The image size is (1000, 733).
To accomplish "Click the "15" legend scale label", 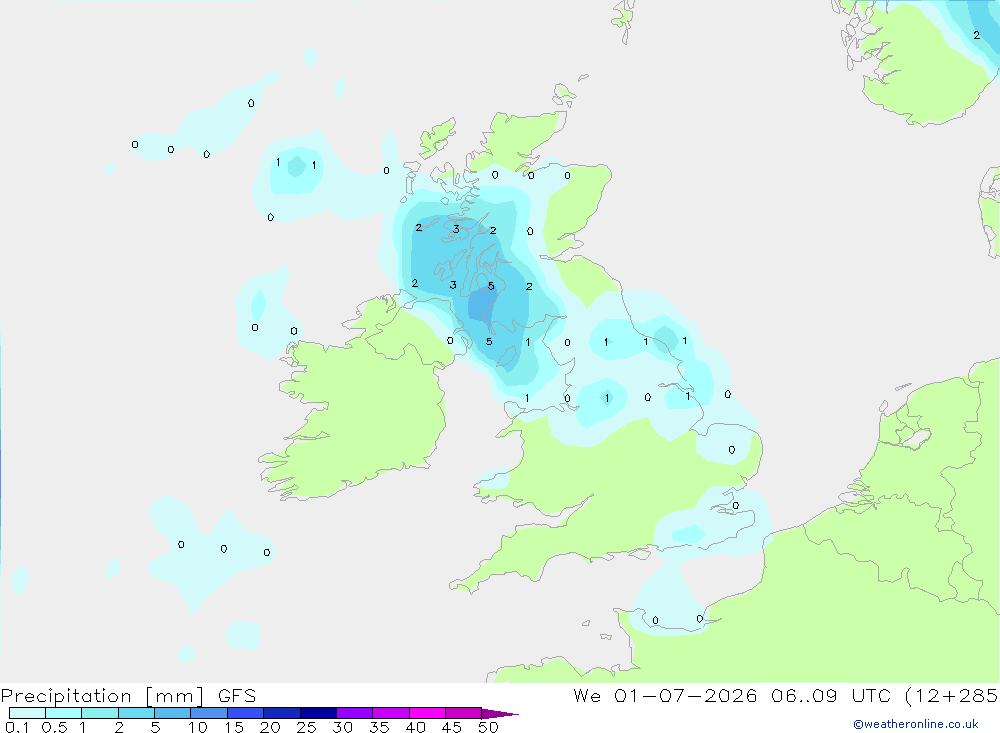I will pyautogui.click(x=234, y=727).
